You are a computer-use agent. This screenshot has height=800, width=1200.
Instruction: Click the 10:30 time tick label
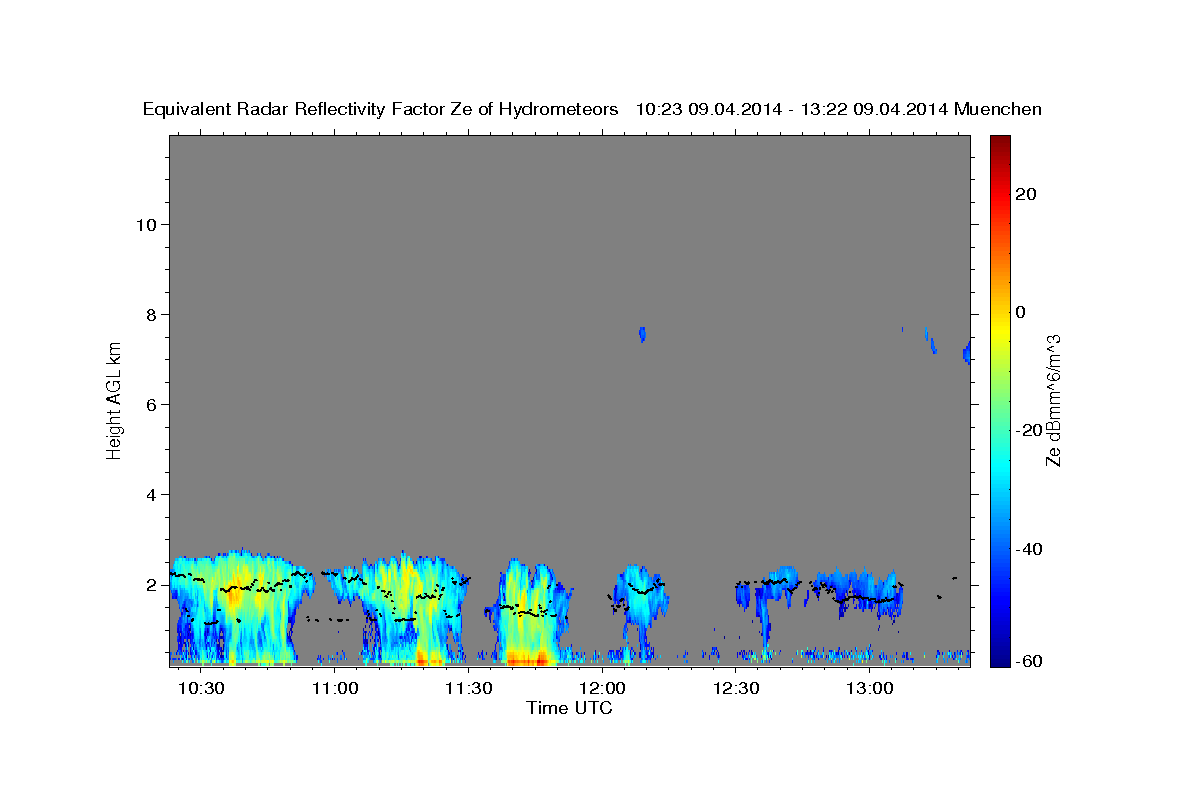[202, 689]
